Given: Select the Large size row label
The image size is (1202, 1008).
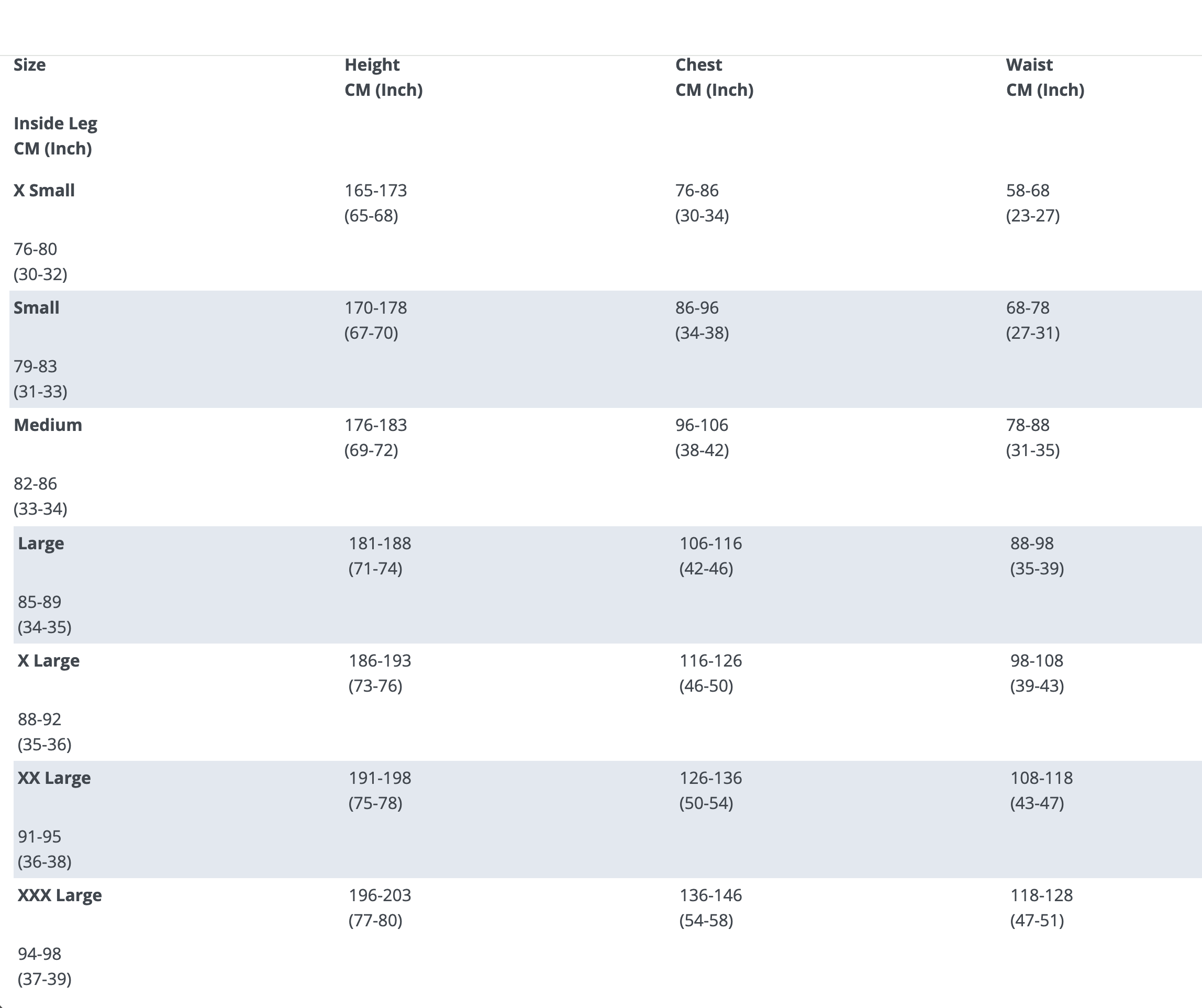Looking at the screenshot, I should click(x=41, y=543).
